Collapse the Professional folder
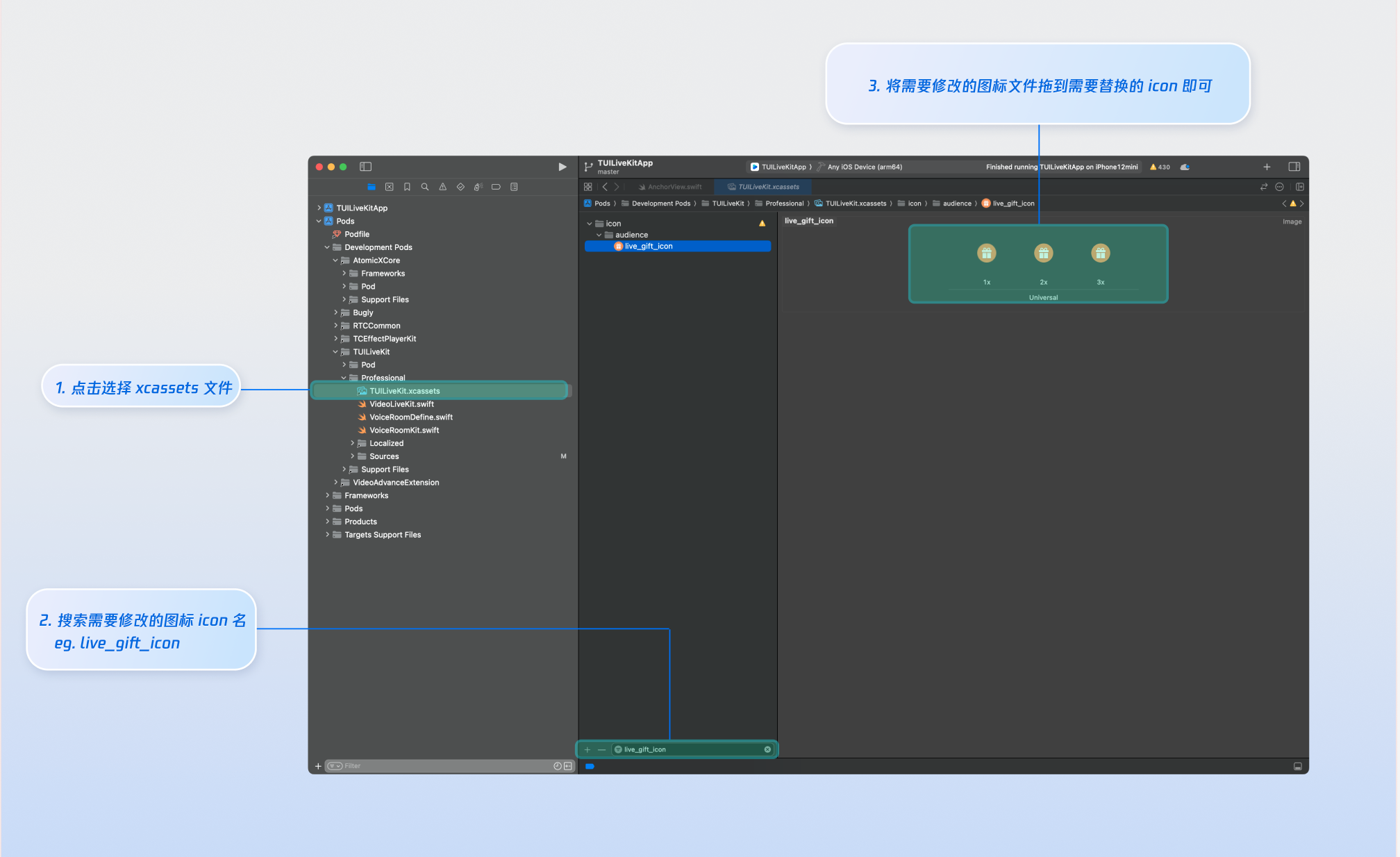1400x857 pixels. (344, 378)
